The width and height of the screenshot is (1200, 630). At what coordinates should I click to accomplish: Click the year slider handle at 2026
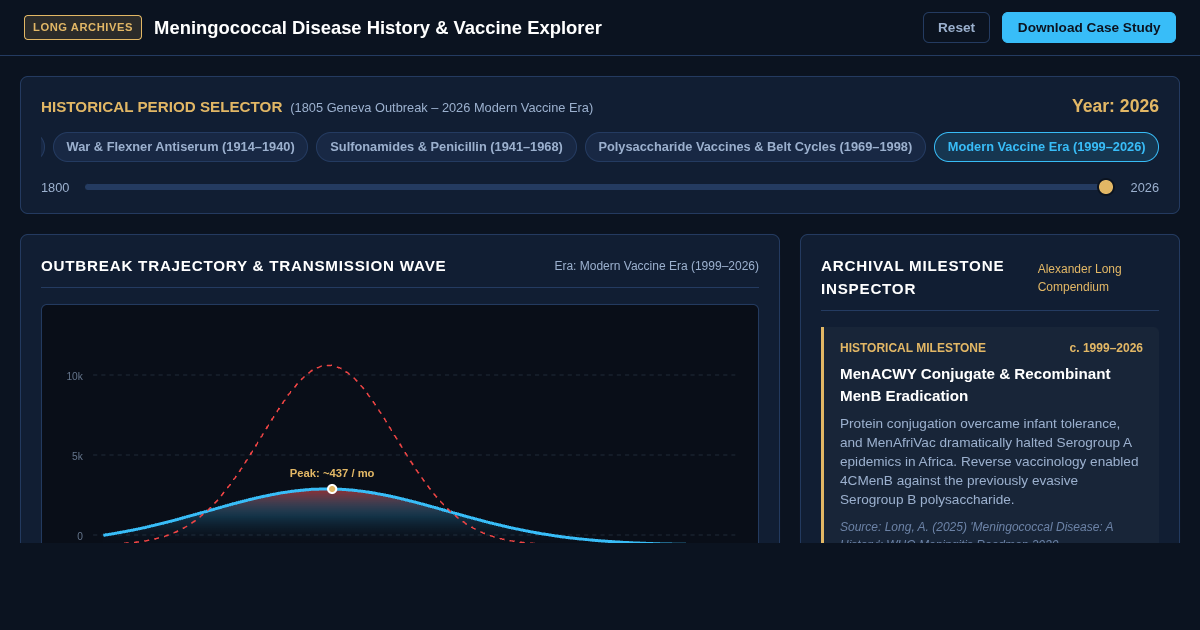click(x=1105, y=187)
